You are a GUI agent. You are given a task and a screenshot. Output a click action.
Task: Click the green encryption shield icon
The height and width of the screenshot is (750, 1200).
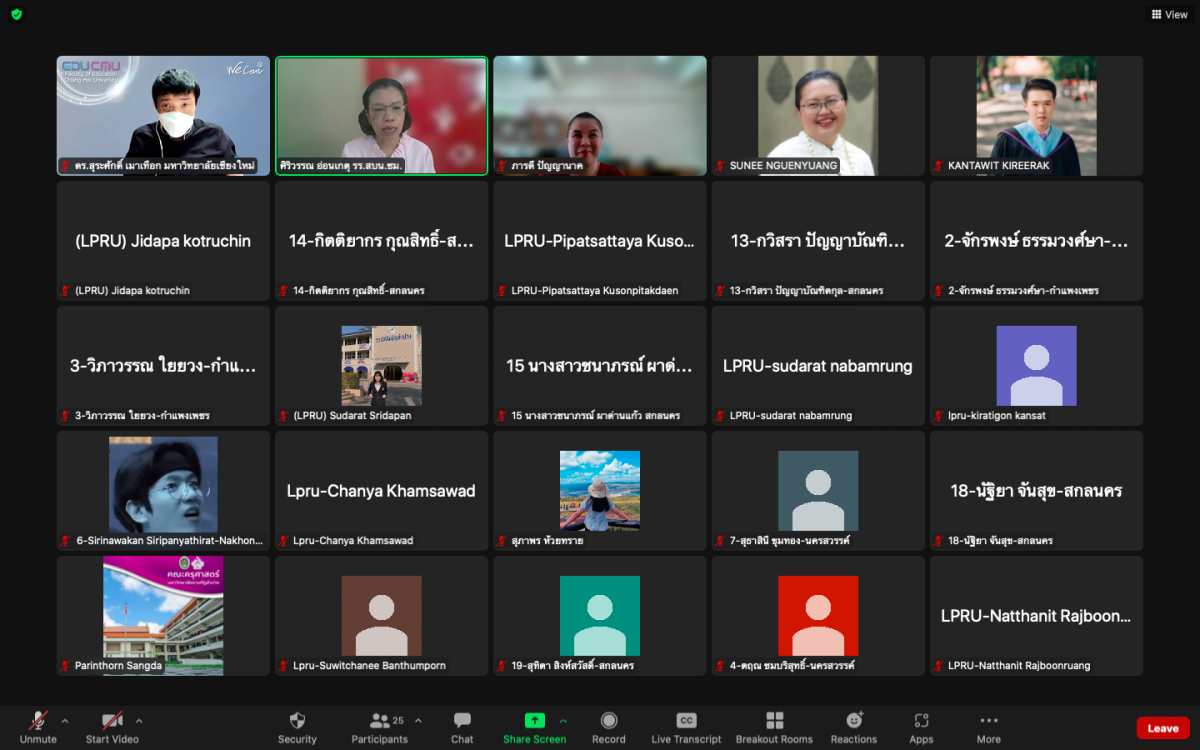pyautogui.click(x=16, y=14)
